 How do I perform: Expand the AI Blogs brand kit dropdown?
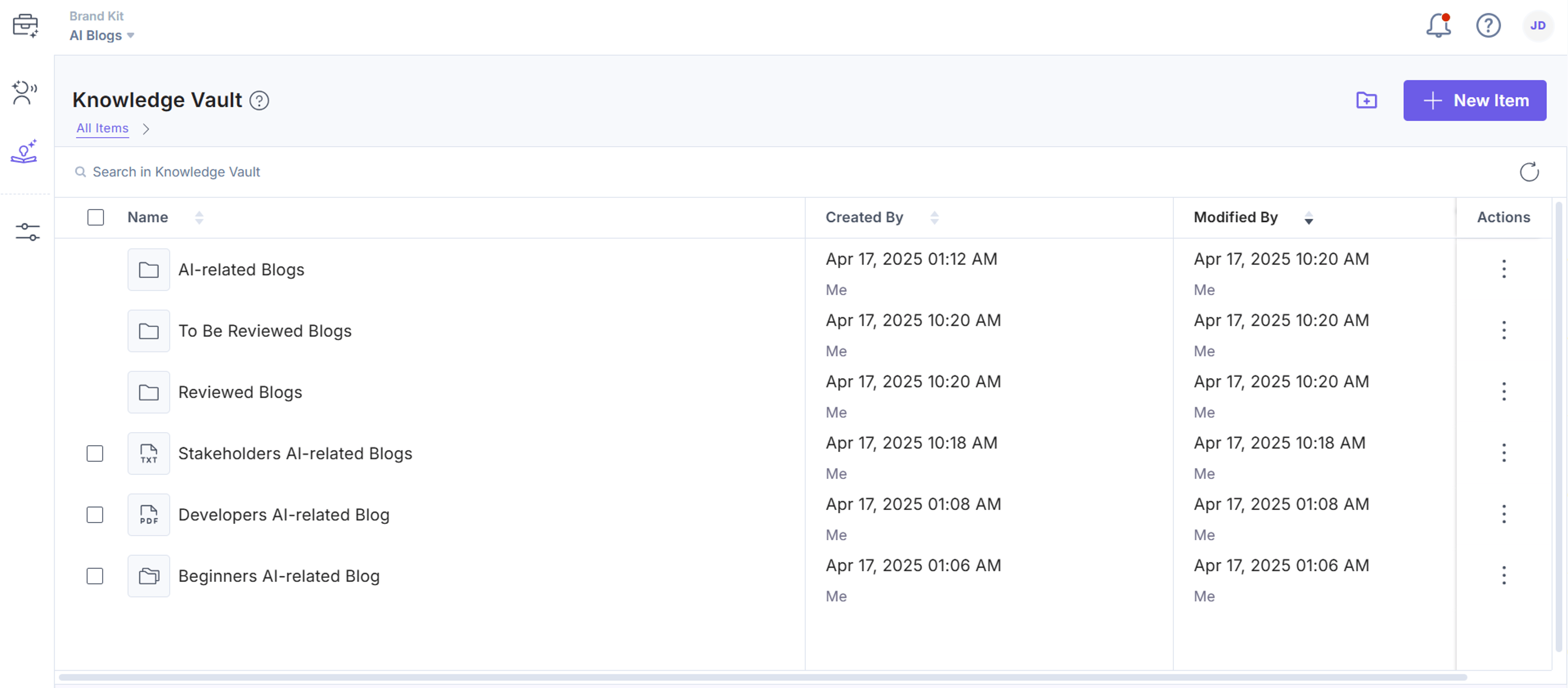click(102, 35)
